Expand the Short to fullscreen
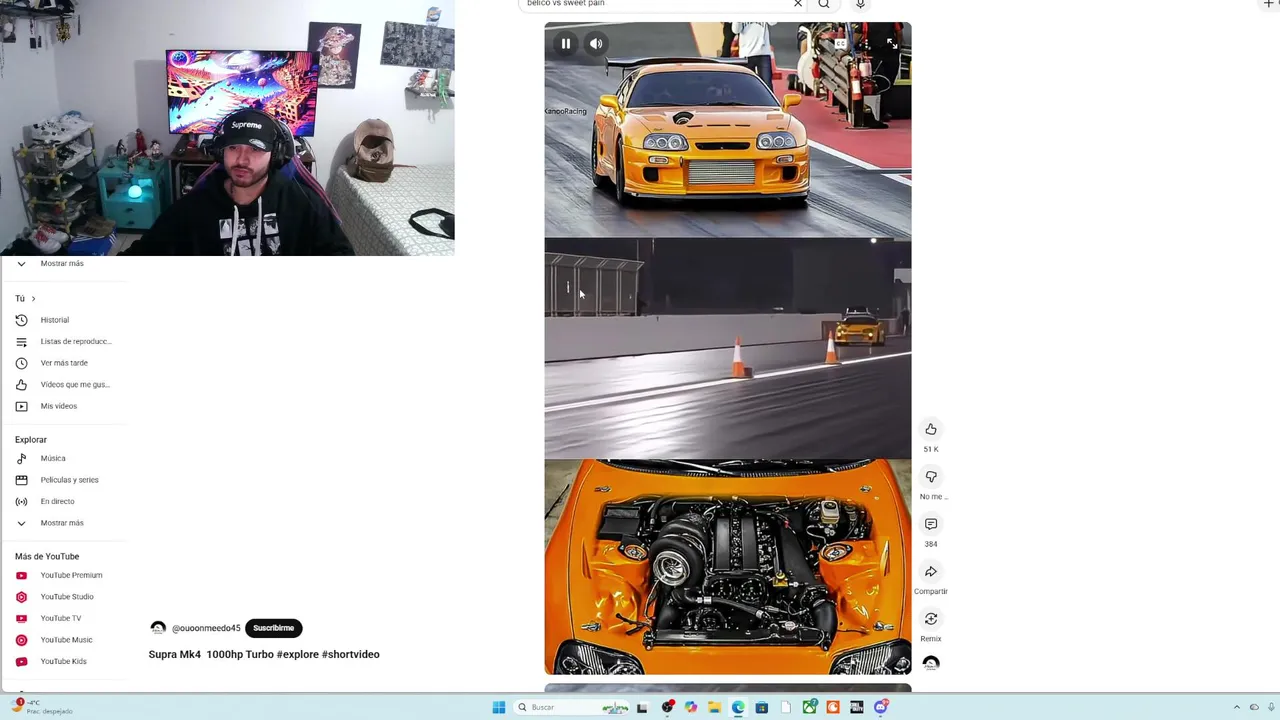The height and width of the screenshot is (720, 1280). (891, 44)
